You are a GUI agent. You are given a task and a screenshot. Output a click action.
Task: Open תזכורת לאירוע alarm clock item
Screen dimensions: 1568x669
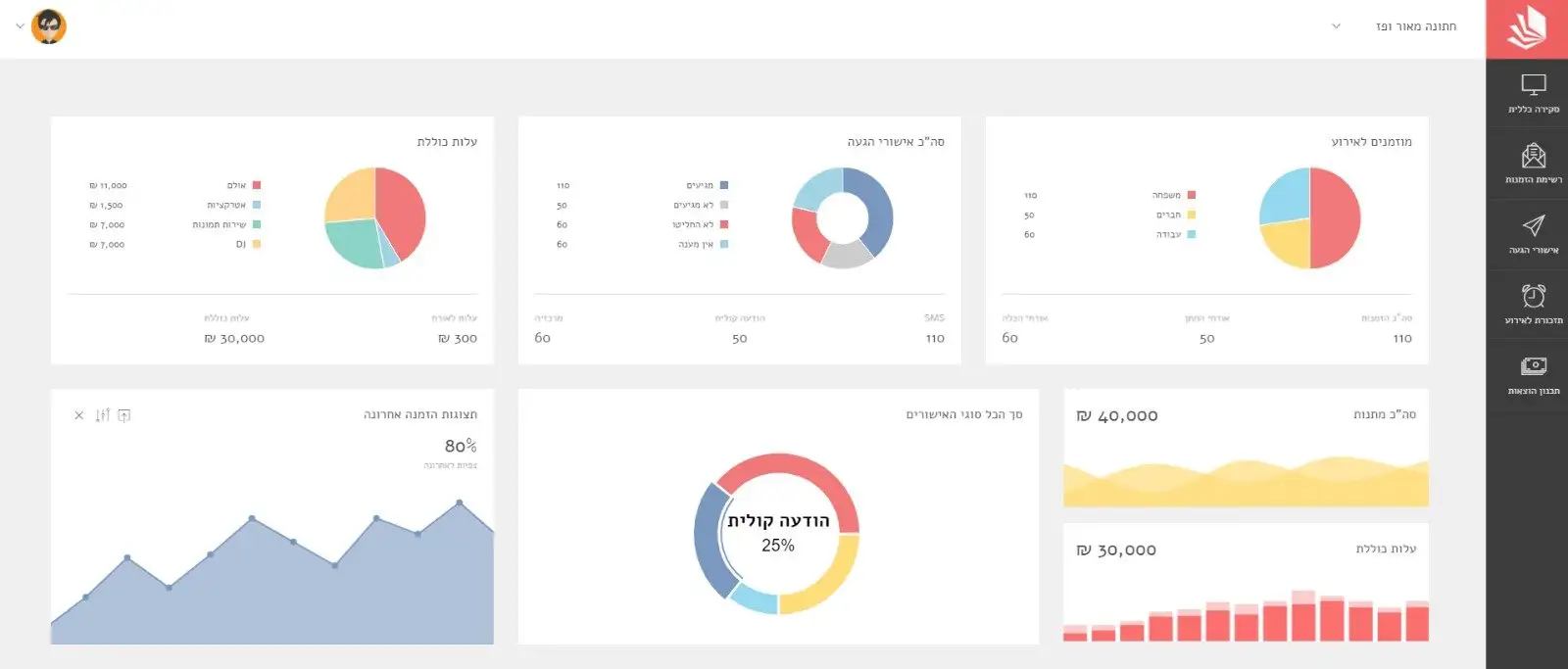click(x=1534, y=306)
